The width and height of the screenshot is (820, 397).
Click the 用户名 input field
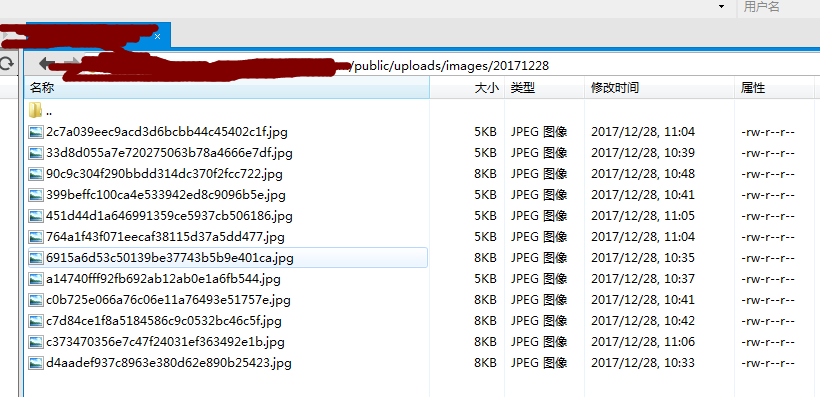tap(779, 7)
